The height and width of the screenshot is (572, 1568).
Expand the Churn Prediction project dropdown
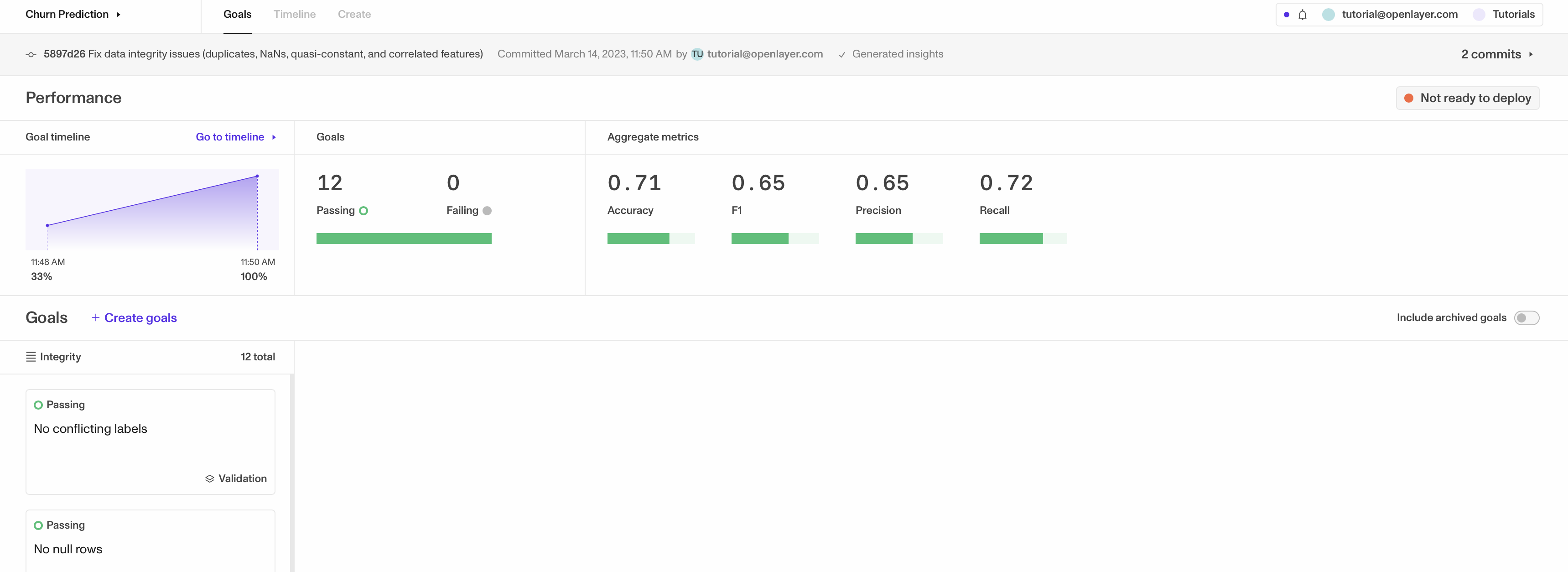point(73,15)
